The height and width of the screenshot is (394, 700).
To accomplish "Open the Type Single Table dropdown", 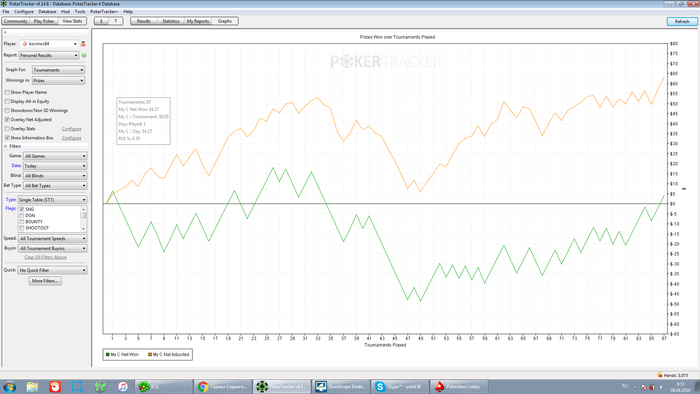I will tap(52, 200).
